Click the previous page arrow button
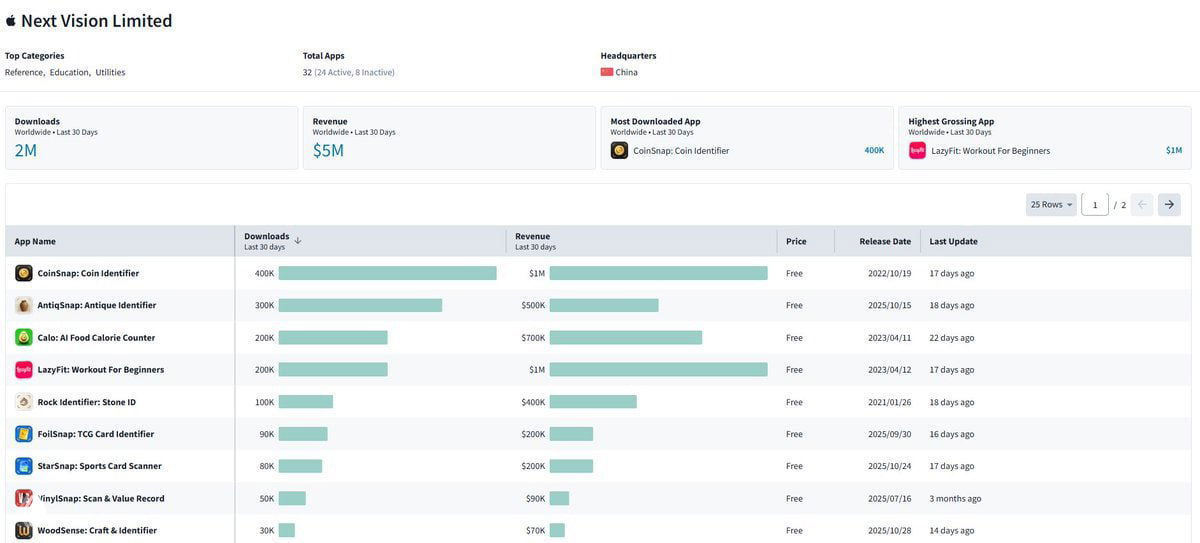This screenshot has width=1200, height=543. pos(1142,205)
